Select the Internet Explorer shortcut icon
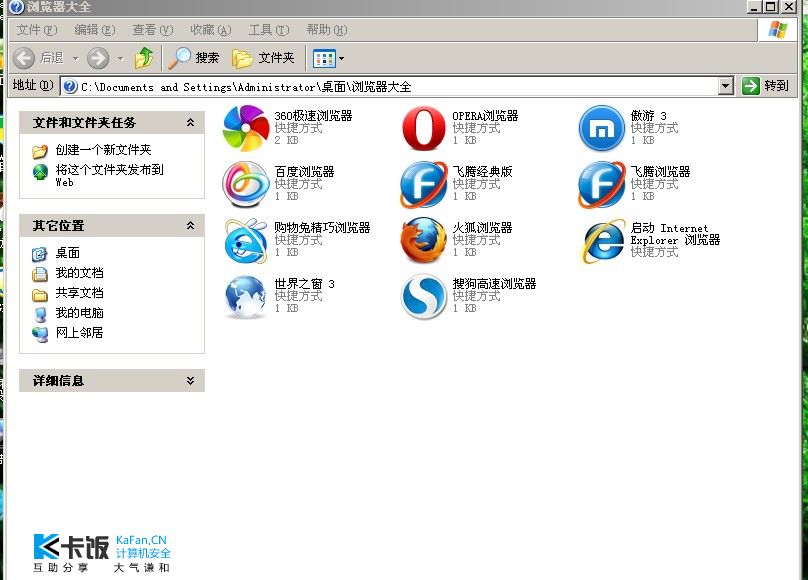 601,241
